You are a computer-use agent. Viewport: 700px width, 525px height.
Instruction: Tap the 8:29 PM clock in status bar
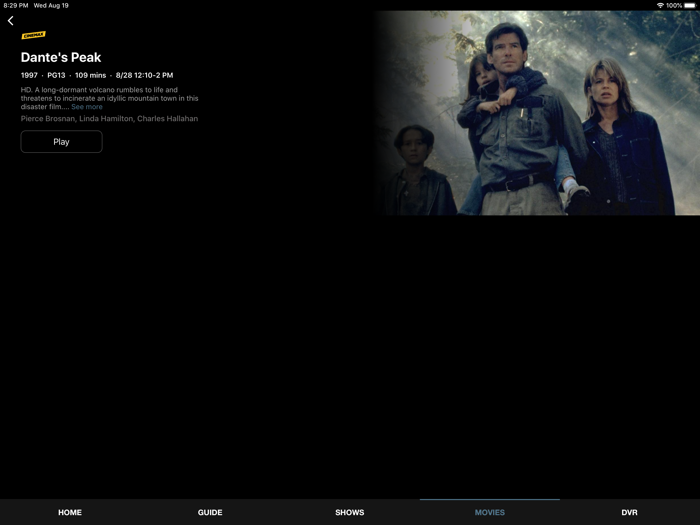pos(16,5)
